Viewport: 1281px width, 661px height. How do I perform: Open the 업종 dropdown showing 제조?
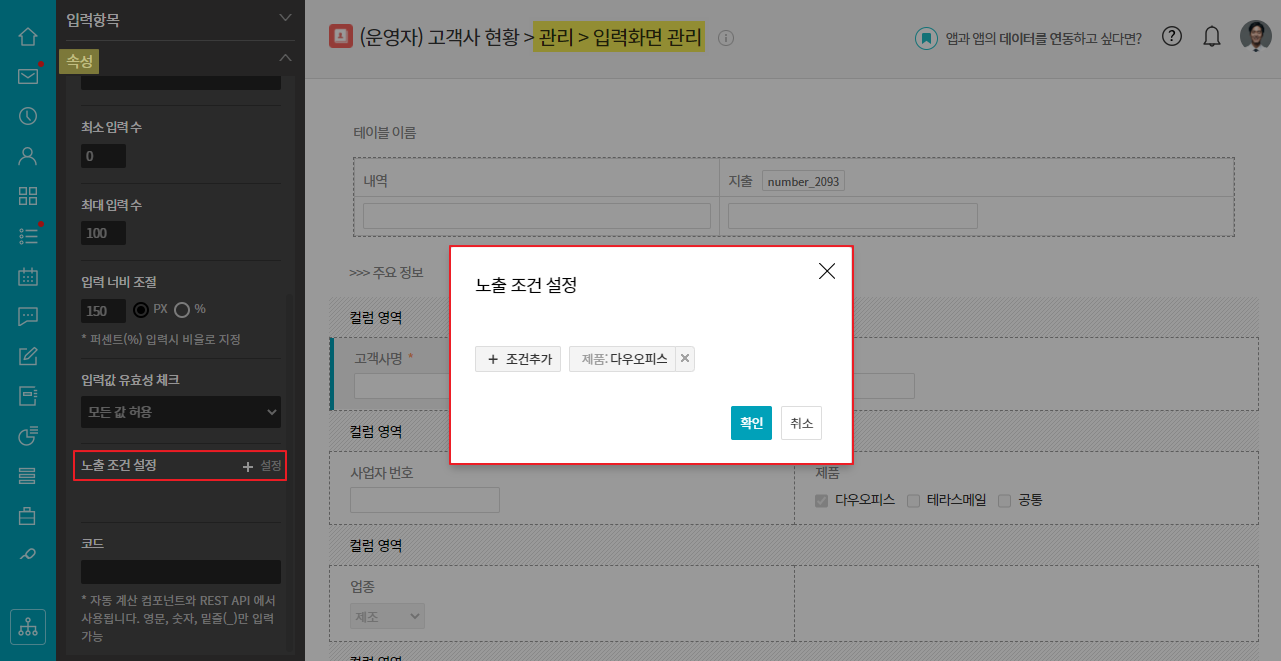coord(387,616)
